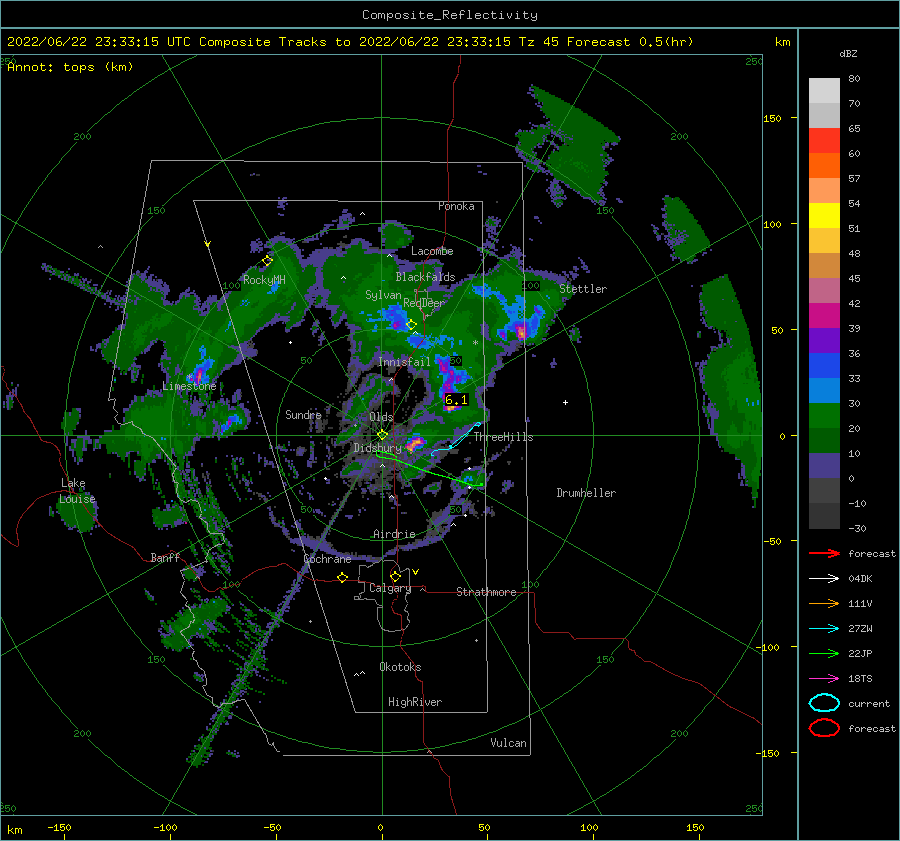Viewport: 900px width, 841px height.
Task: Click the yellow diamond marker under Cochrane
Action: coord(342,578)
